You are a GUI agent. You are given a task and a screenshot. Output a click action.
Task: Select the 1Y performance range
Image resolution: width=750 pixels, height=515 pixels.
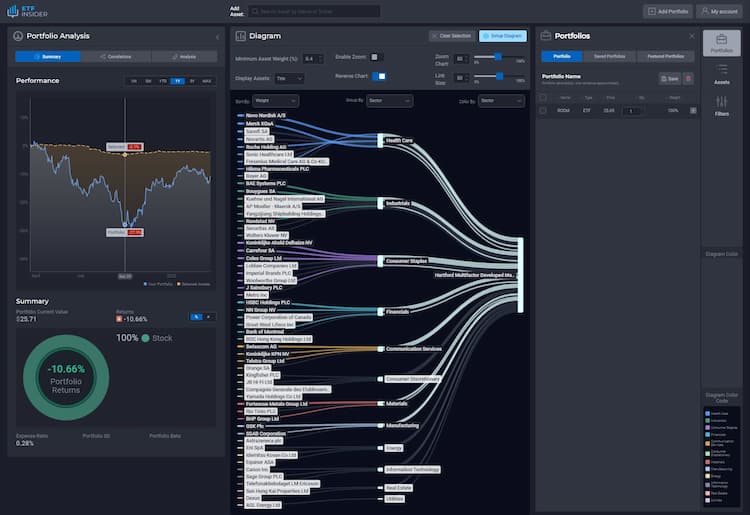(177, 81)
